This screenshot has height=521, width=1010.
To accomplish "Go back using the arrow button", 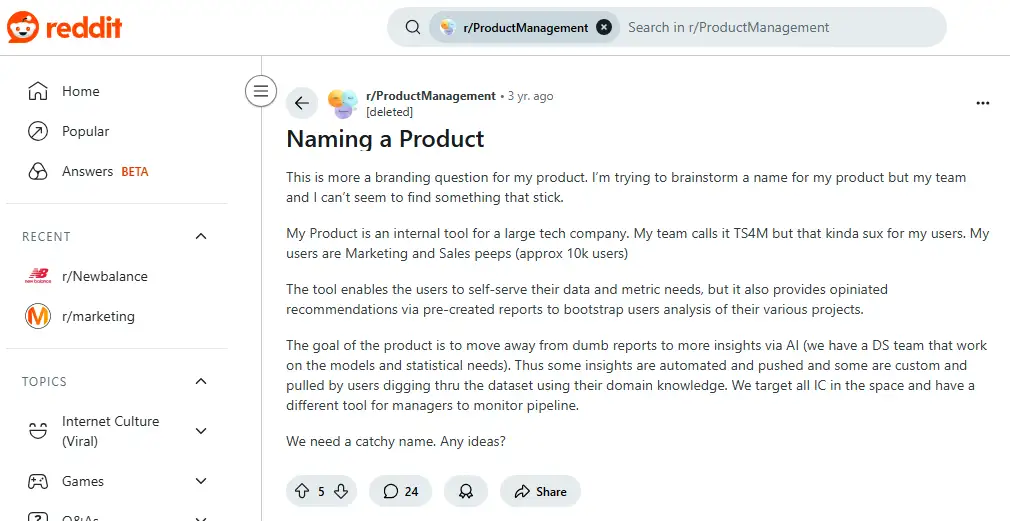I will click(301, 102).
